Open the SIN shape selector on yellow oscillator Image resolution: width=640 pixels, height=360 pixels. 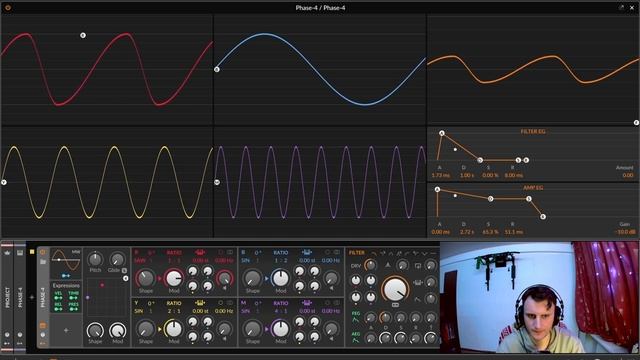139,311
